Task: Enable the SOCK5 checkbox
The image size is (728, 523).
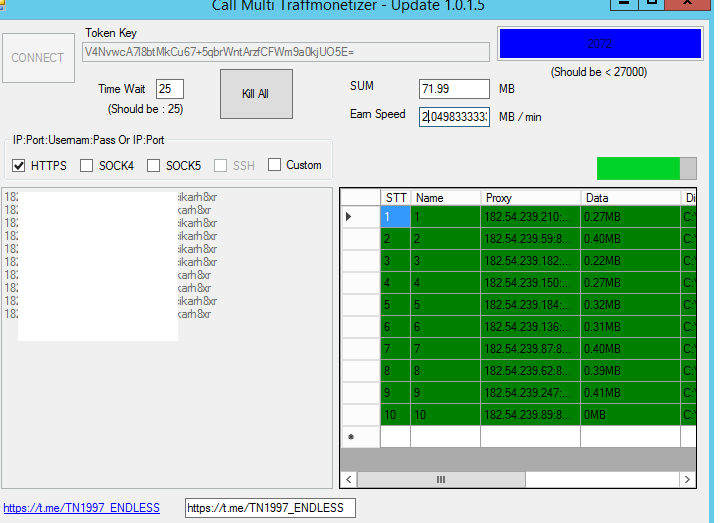Action: [x=154, y=165]
